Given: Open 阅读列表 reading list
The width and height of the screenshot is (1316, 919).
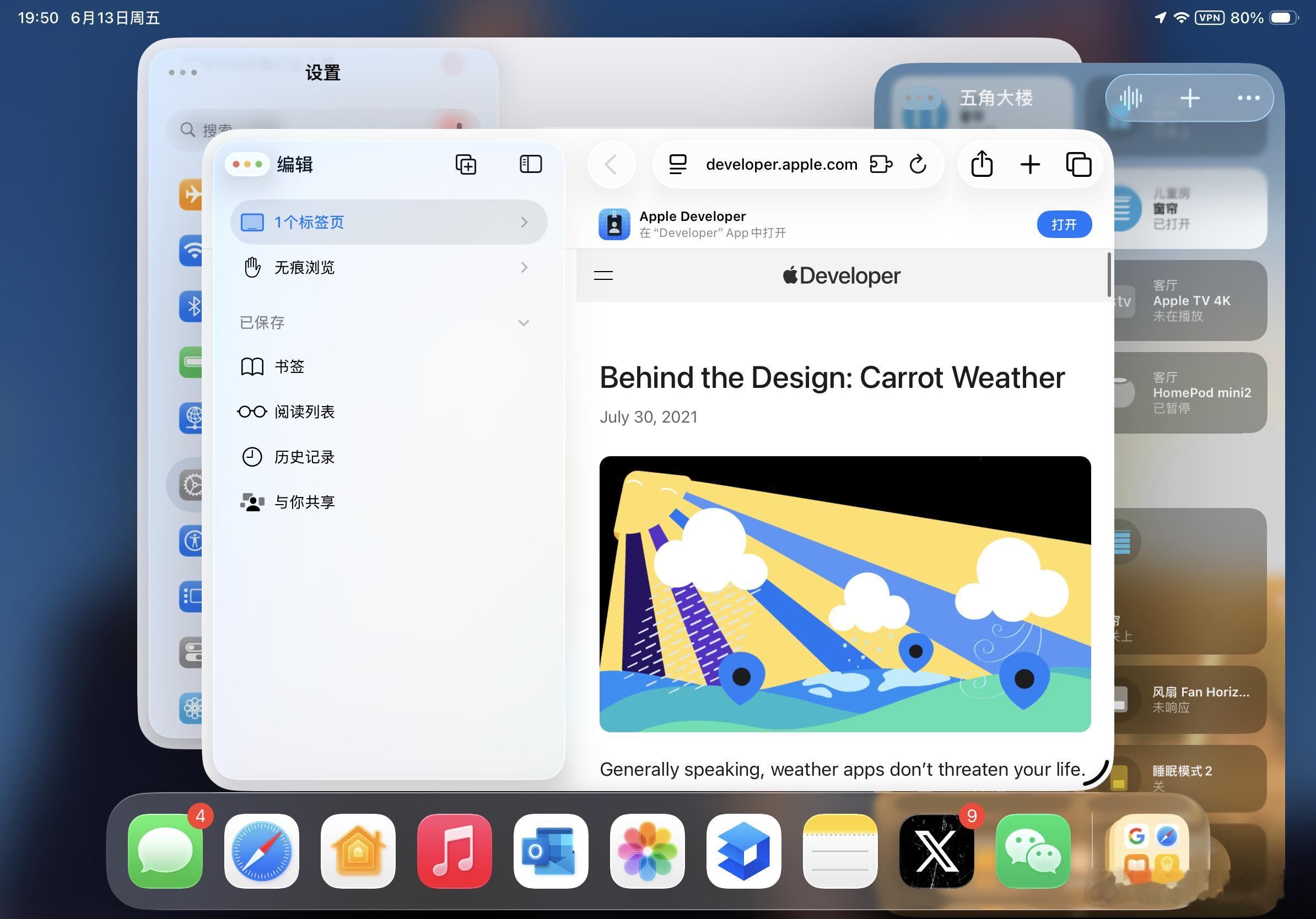Looking at the screenshot, I should click(x=389, y=412).
